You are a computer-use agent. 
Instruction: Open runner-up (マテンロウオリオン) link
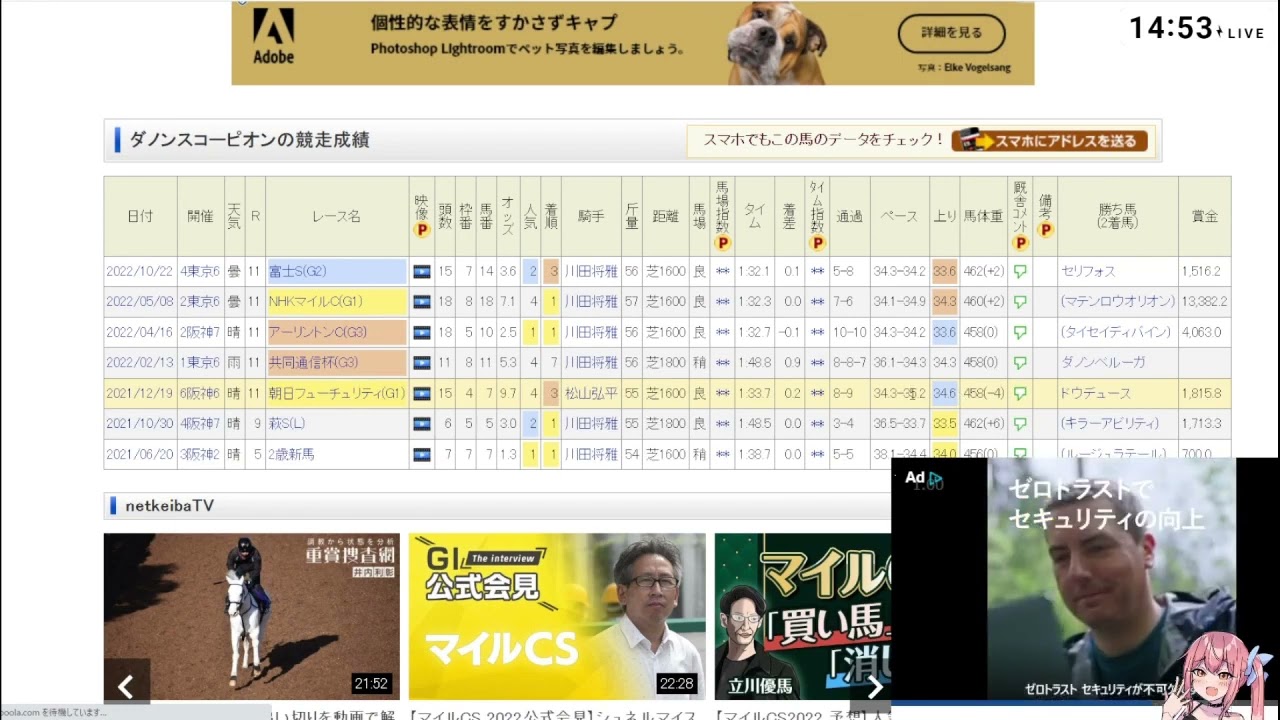coord(1118,301)
